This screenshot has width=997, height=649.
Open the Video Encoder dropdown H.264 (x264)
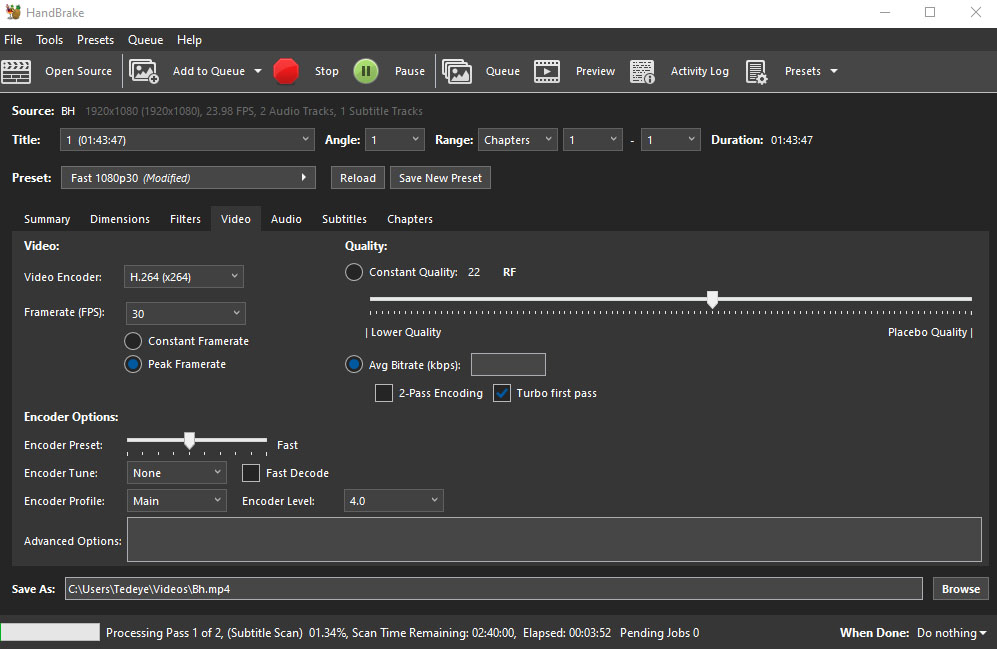(184, 277)
